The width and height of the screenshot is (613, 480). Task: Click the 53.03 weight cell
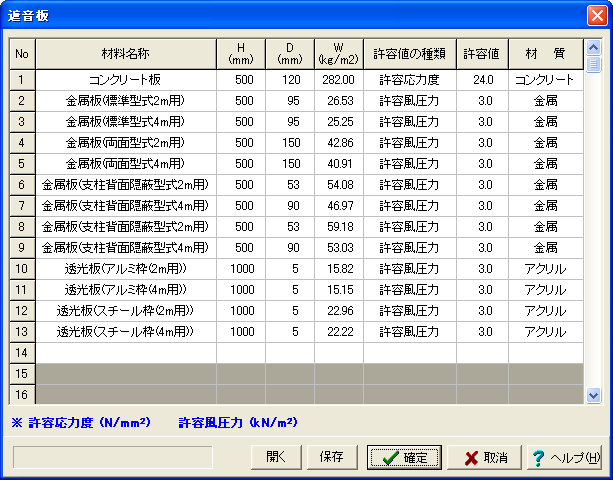[x=339, y=248]
